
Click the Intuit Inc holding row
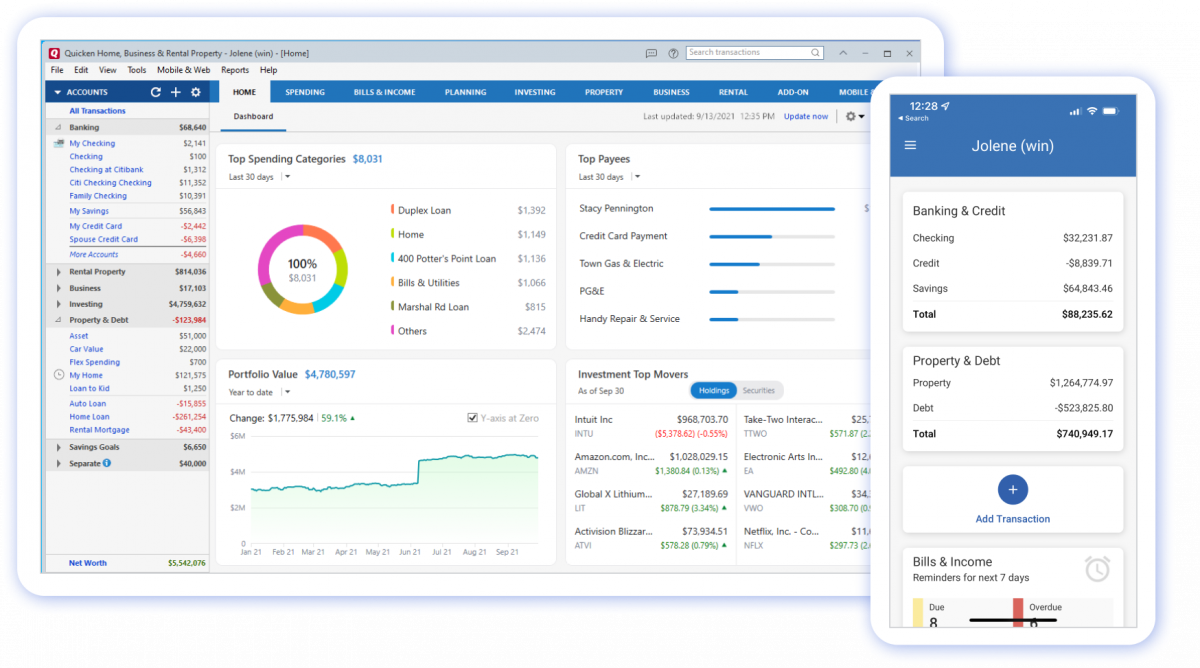click(651, 427)
